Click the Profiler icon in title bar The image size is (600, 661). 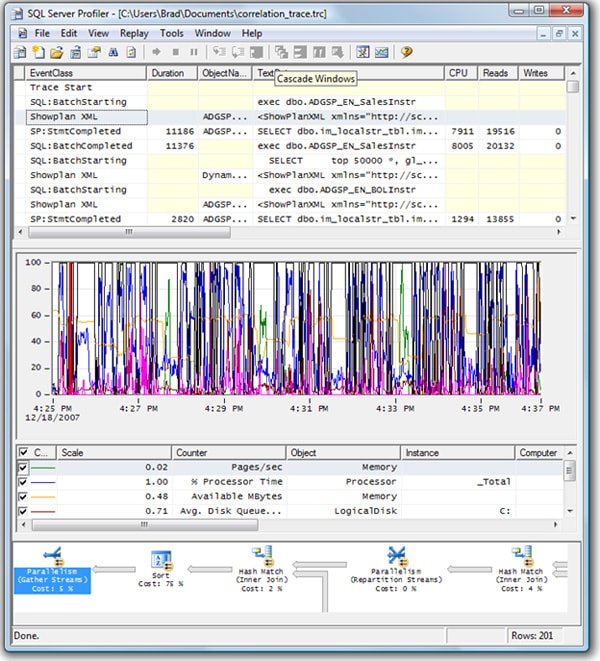tap(18, 14)
